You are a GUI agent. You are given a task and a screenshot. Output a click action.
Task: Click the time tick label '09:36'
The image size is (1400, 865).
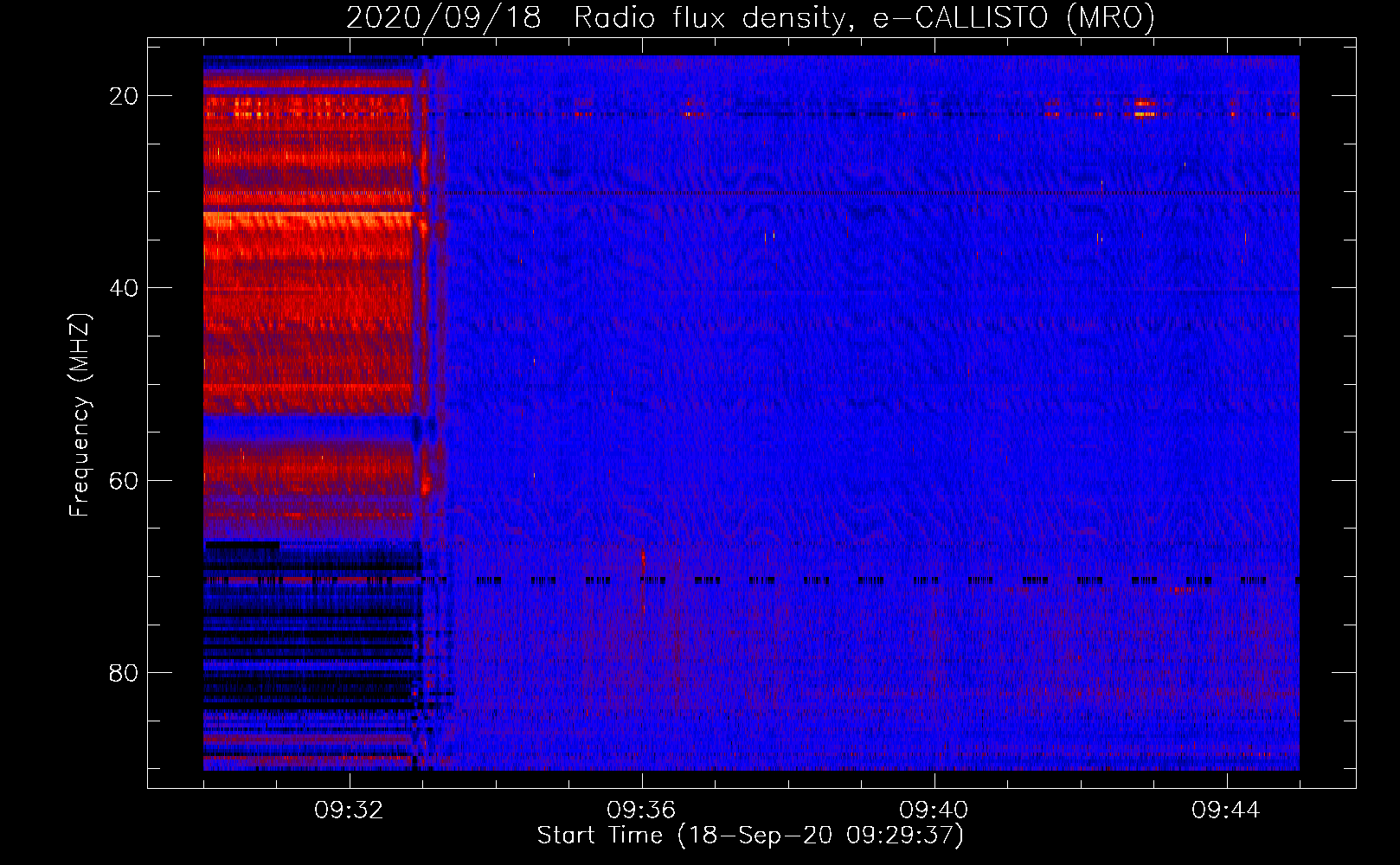coord(641,811)
